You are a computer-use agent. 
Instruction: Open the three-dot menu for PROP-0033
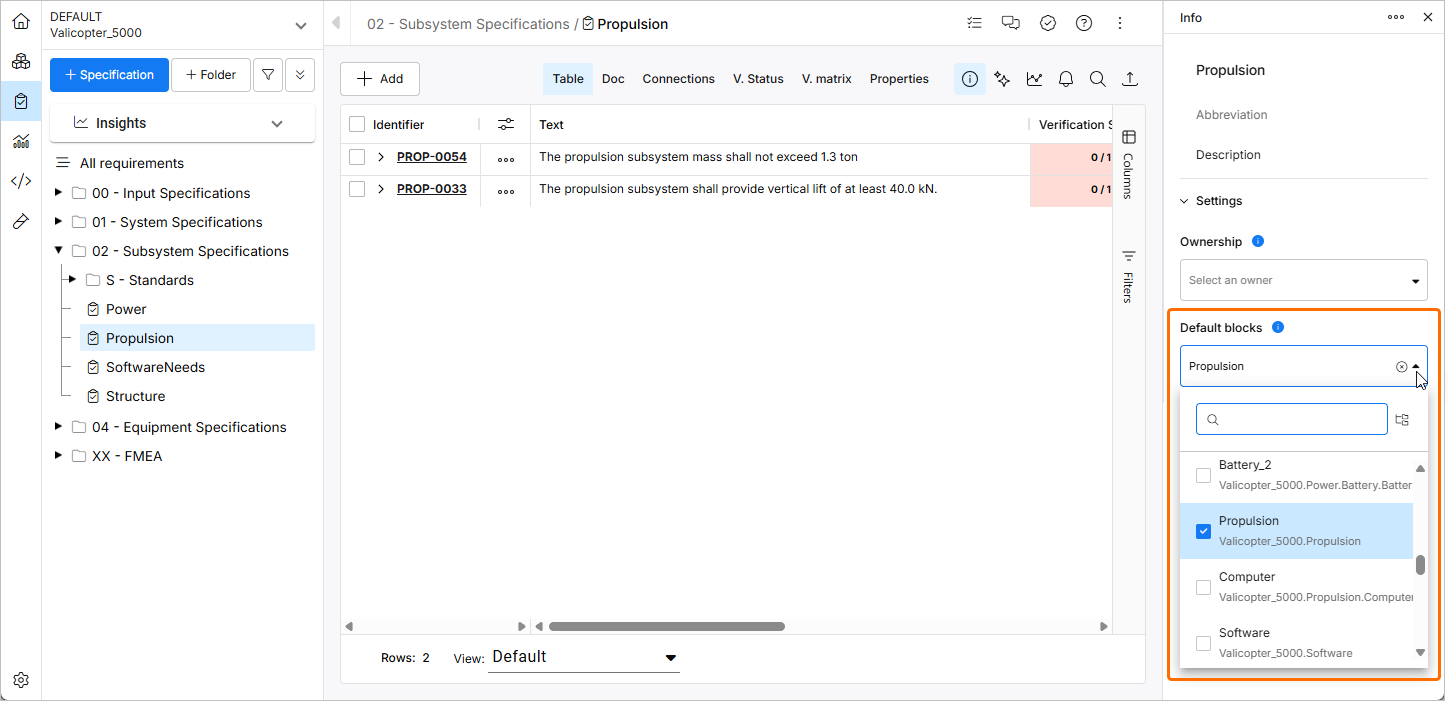(506, 191)
